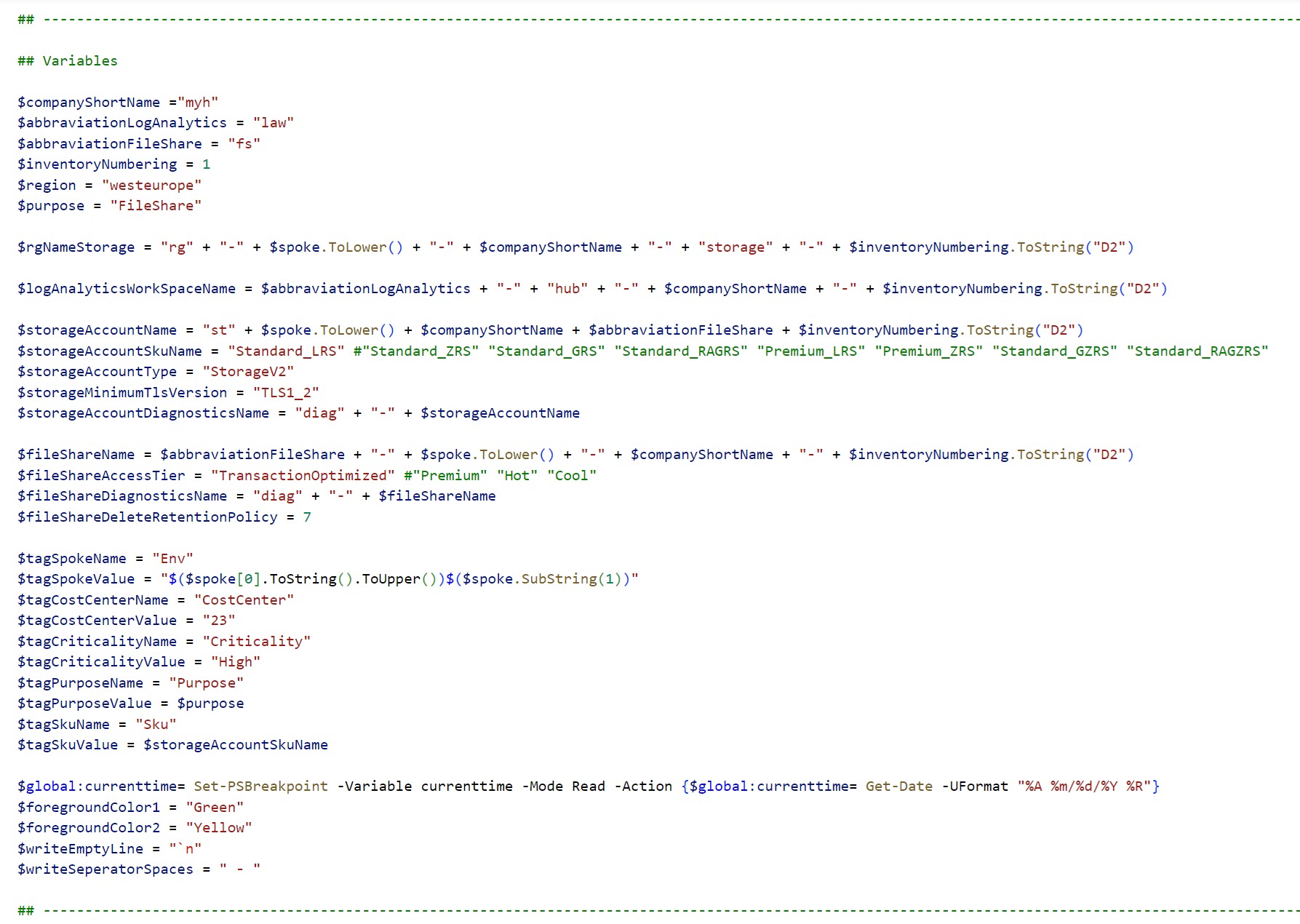The width and height of the screenshot is (1300, 924).
Task: Click the "Standard_LRS" sku value
Action: point(286,351)
